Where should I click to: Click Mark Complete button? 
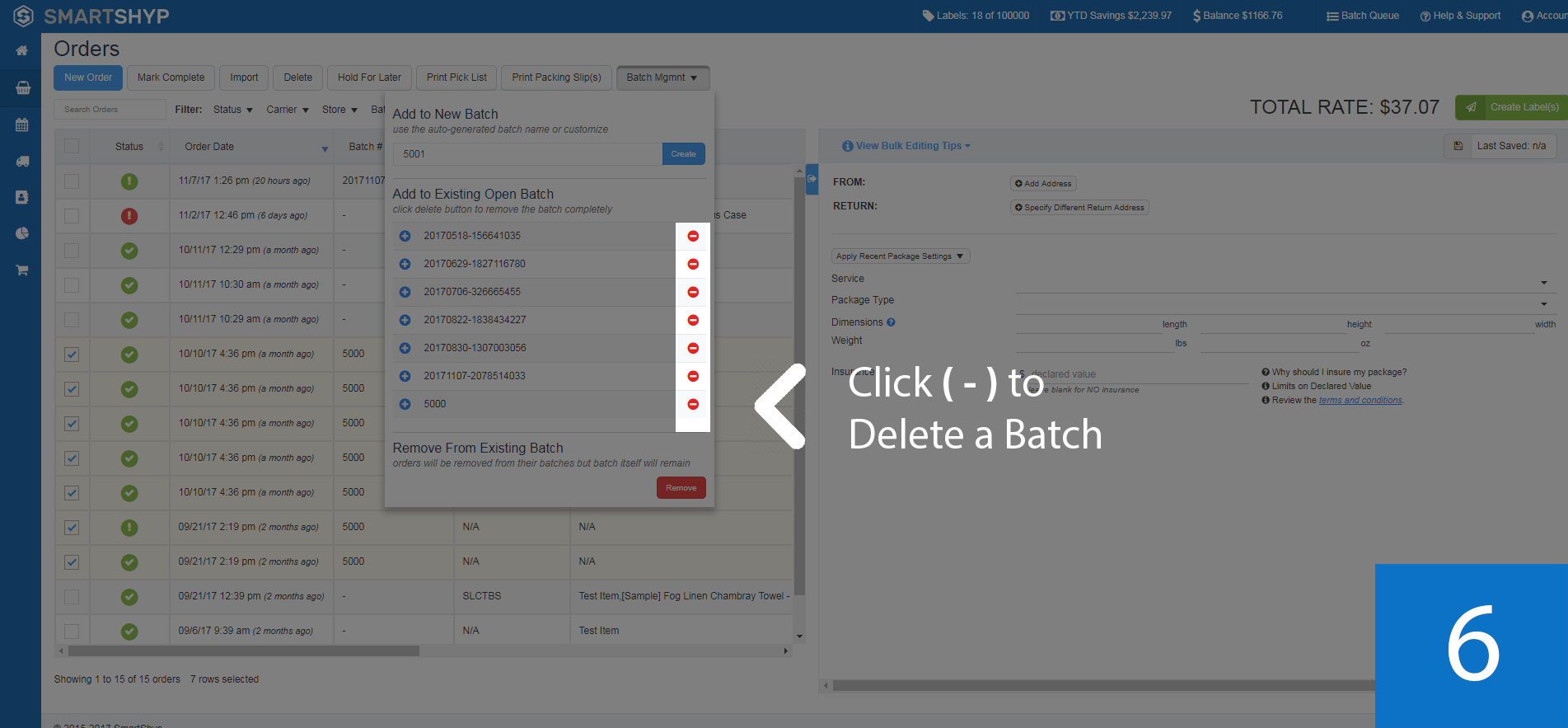pyautogui.click(x=171, y=77)
